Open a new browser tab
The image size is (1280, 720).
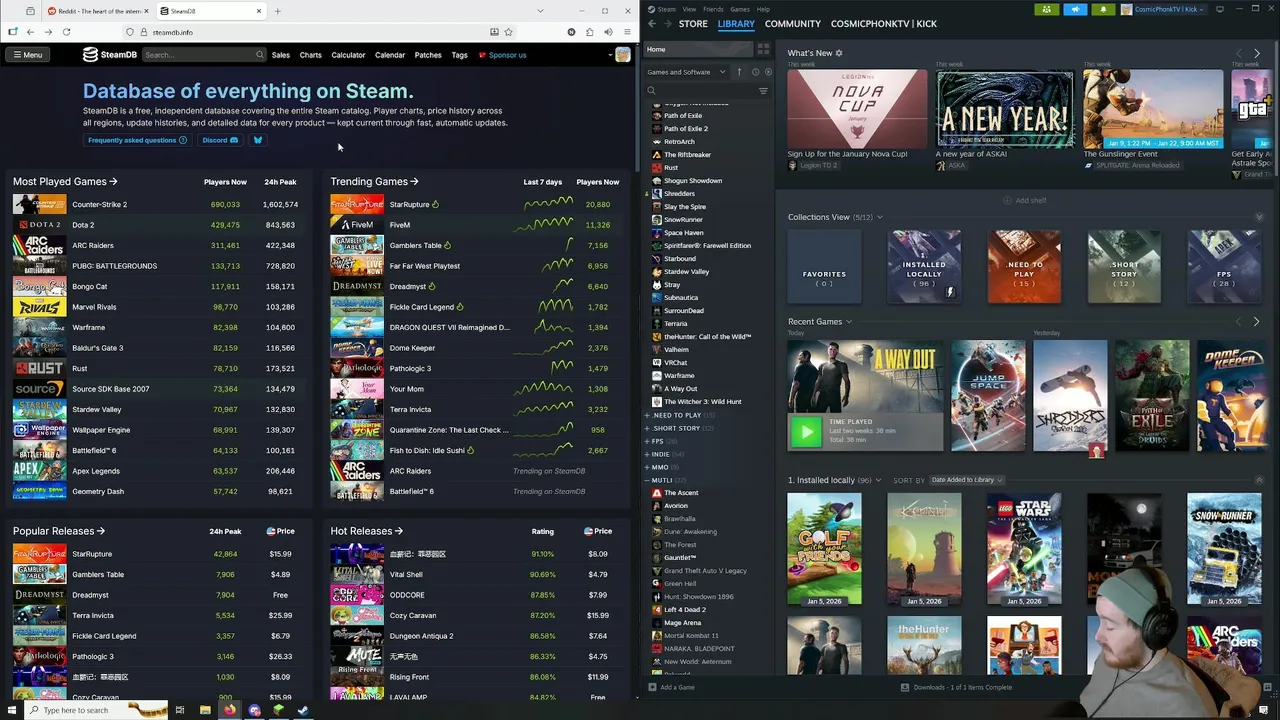277,11
